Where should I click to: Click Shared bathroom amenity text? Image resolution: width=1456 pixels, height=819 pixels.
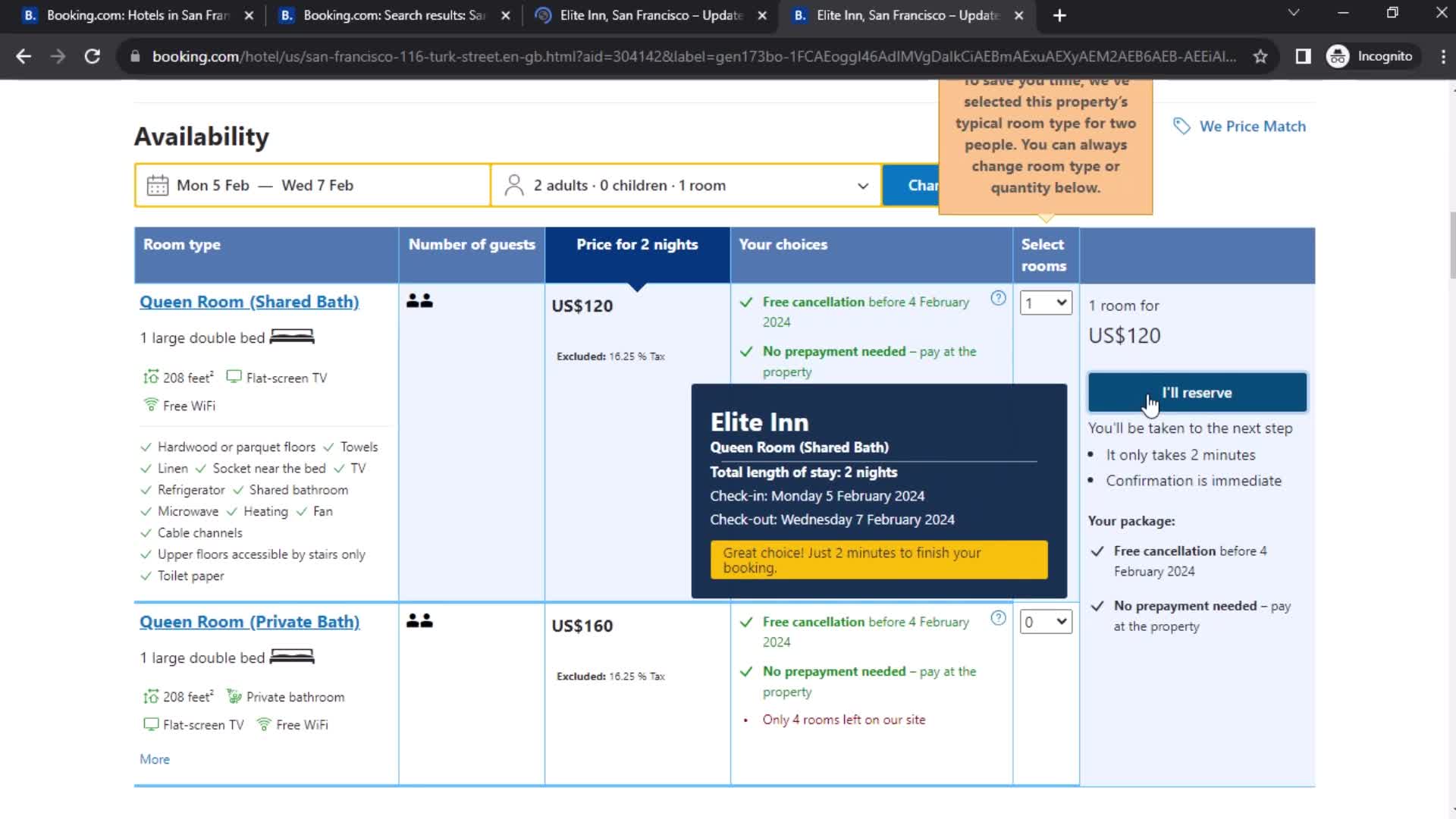[x=299, y=489]
